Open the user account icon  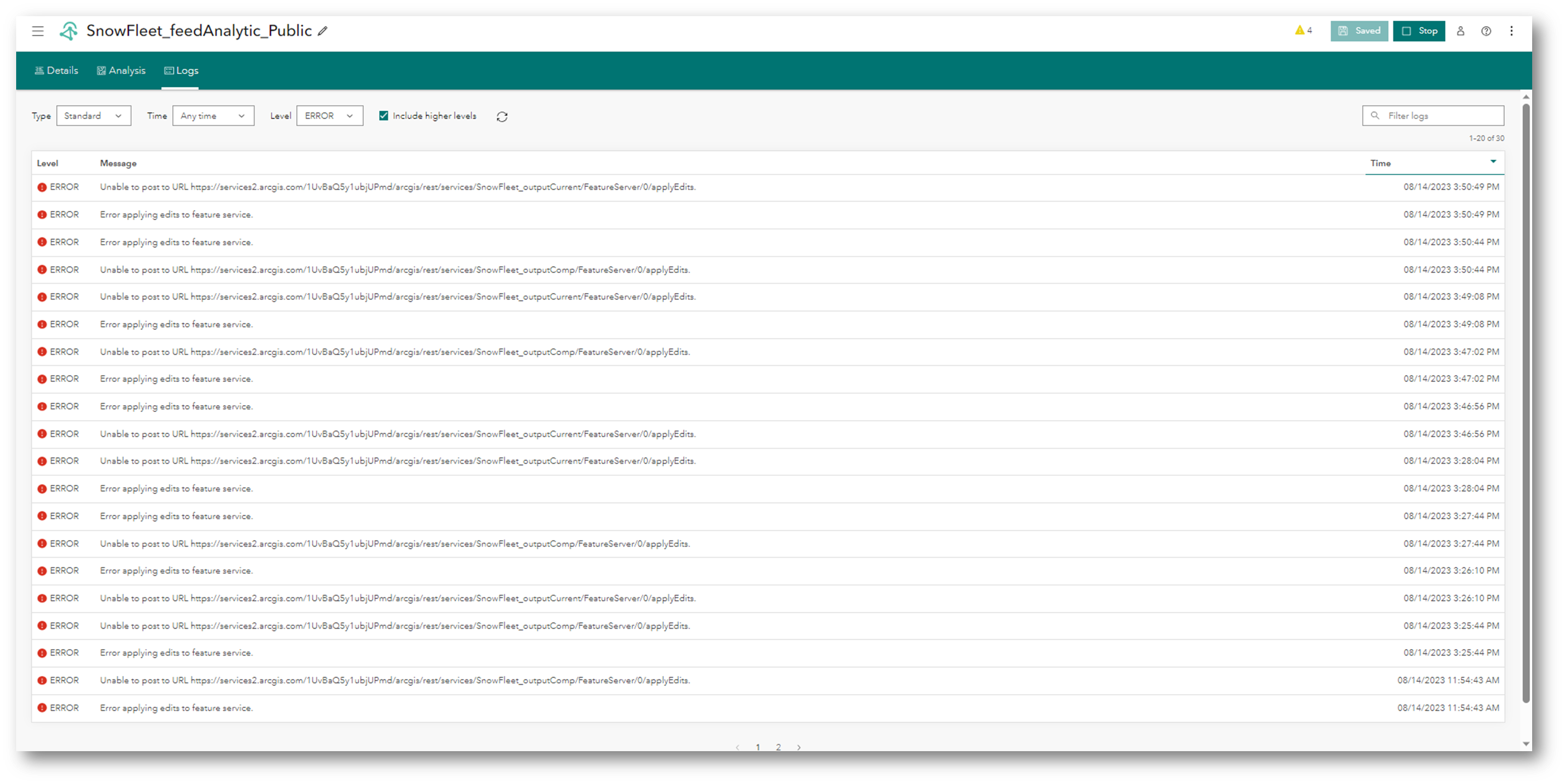pos(1460,31)
